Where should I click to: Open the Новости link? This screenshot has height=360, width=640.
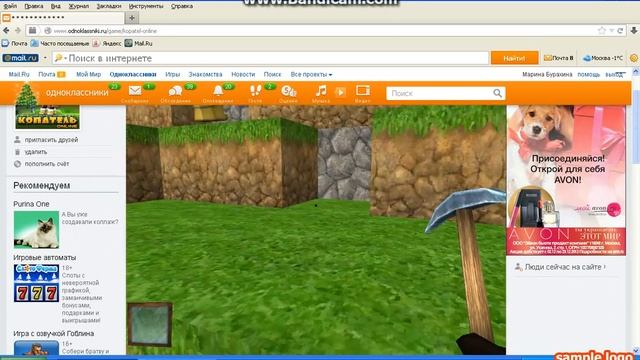(243, 74)
